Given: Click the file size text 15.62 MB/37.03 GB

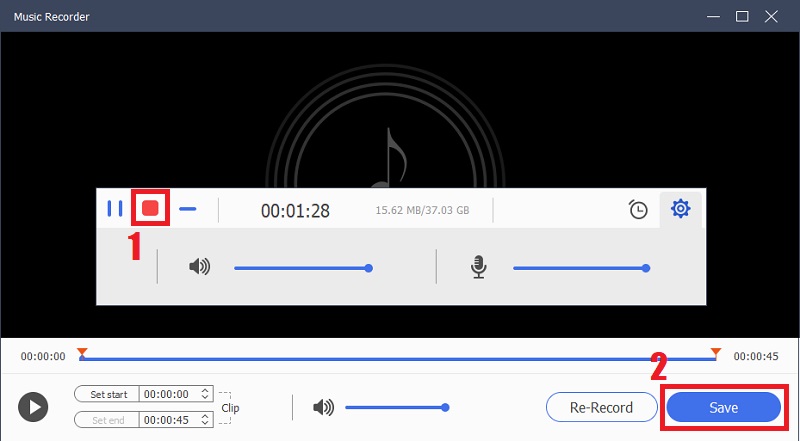Looking at the screenshot, I should tap(422, 210).
